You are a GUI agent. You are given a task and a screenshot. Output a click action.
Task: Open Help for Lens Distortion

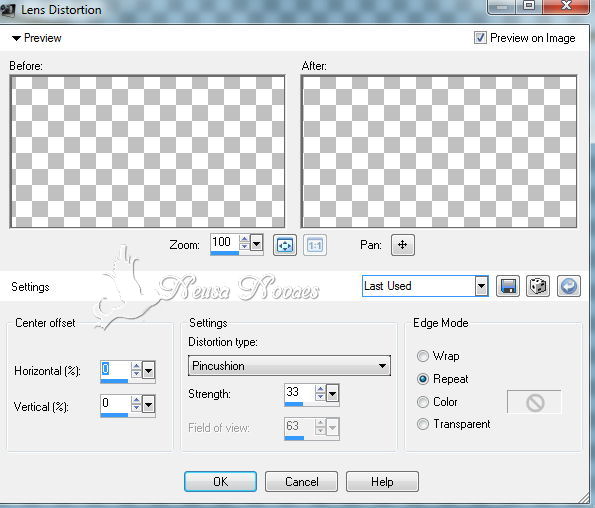click(x=382, y=481)
